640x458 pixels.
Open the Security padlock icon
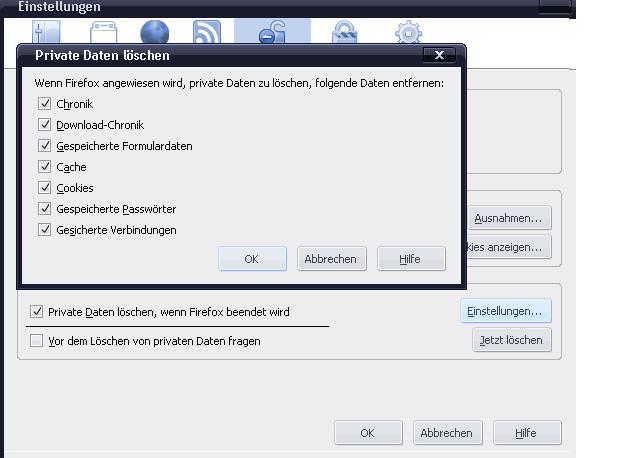point(345,32)
